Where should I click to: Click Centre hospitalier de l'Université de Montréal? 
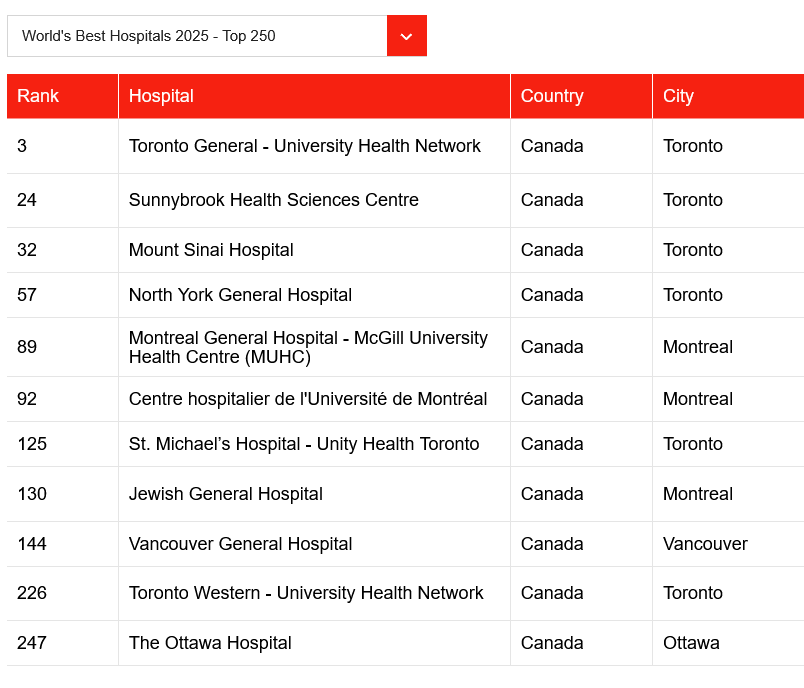point(307,399)
